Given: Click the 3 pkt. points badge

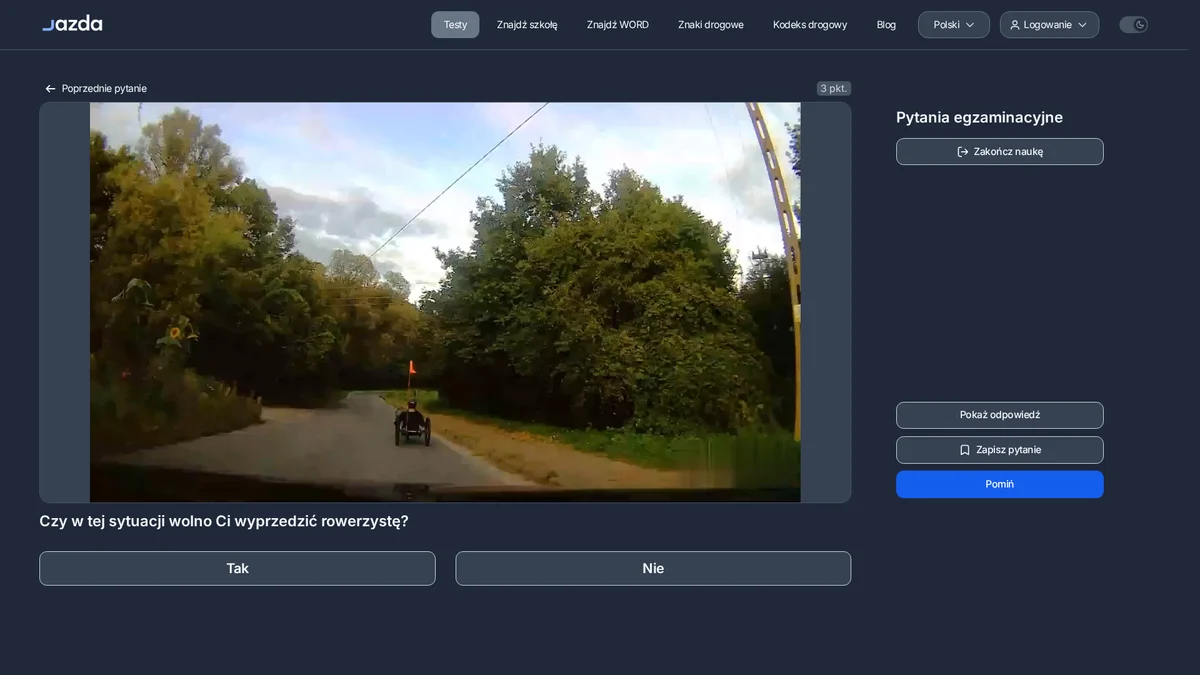Looking at the screenshot, I should coord(834,89).
